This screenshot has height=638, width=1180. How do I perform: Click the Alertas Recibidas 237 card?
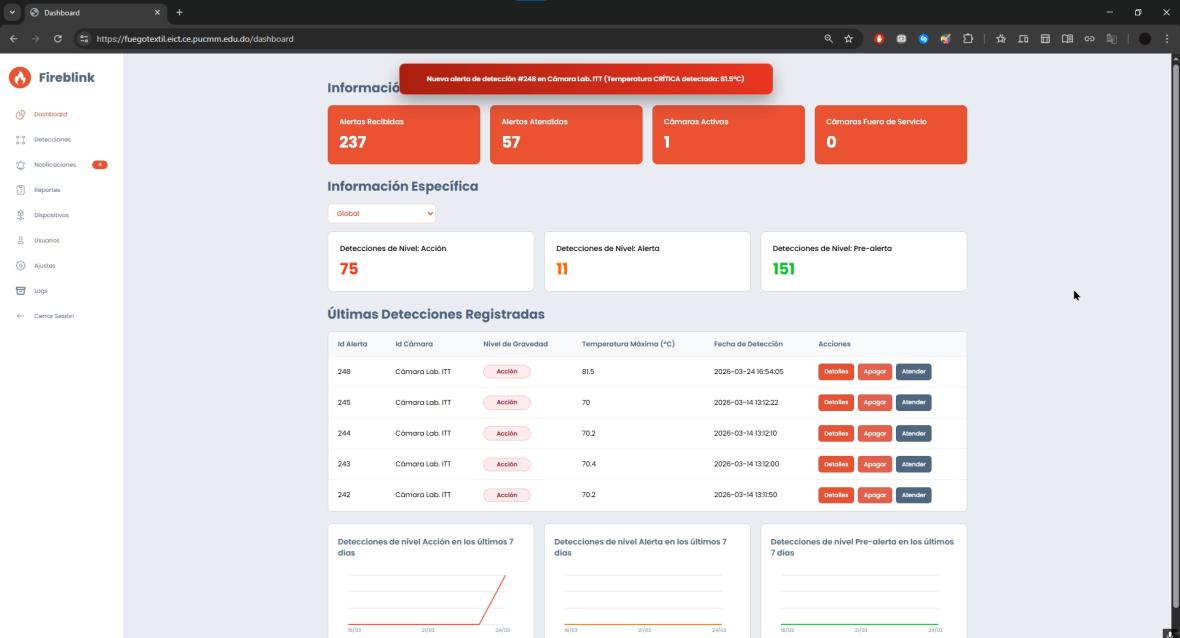(403, 135)
